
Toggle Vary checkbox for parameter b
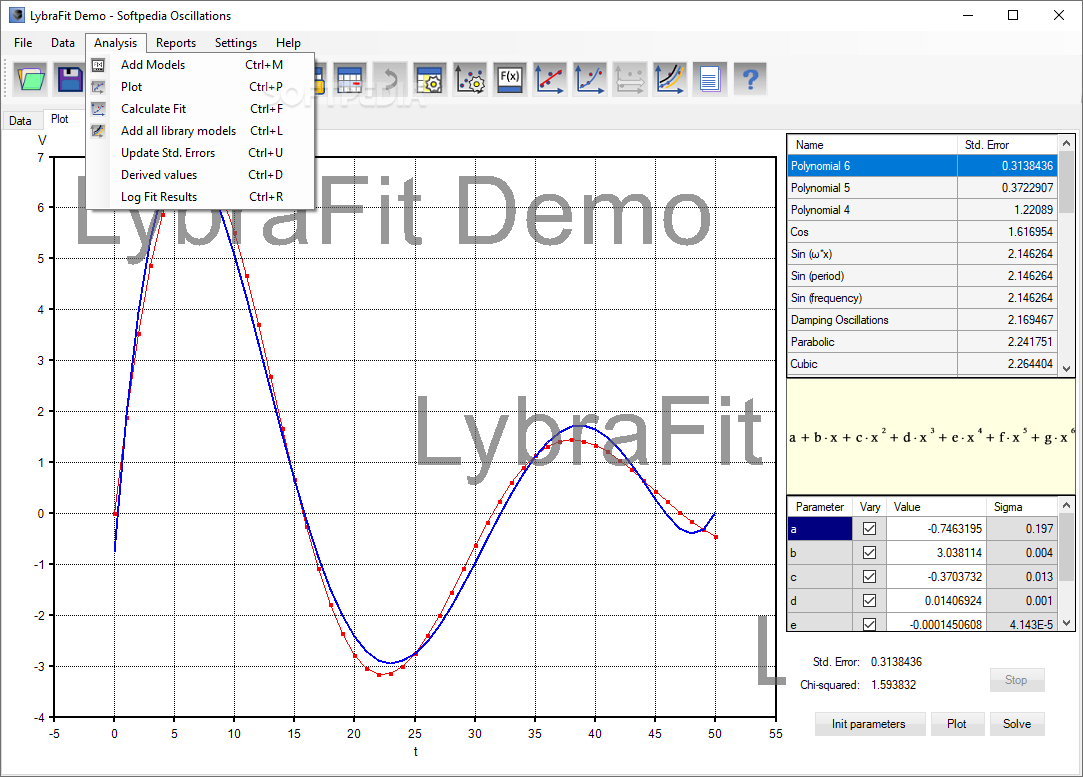point(870,553)
